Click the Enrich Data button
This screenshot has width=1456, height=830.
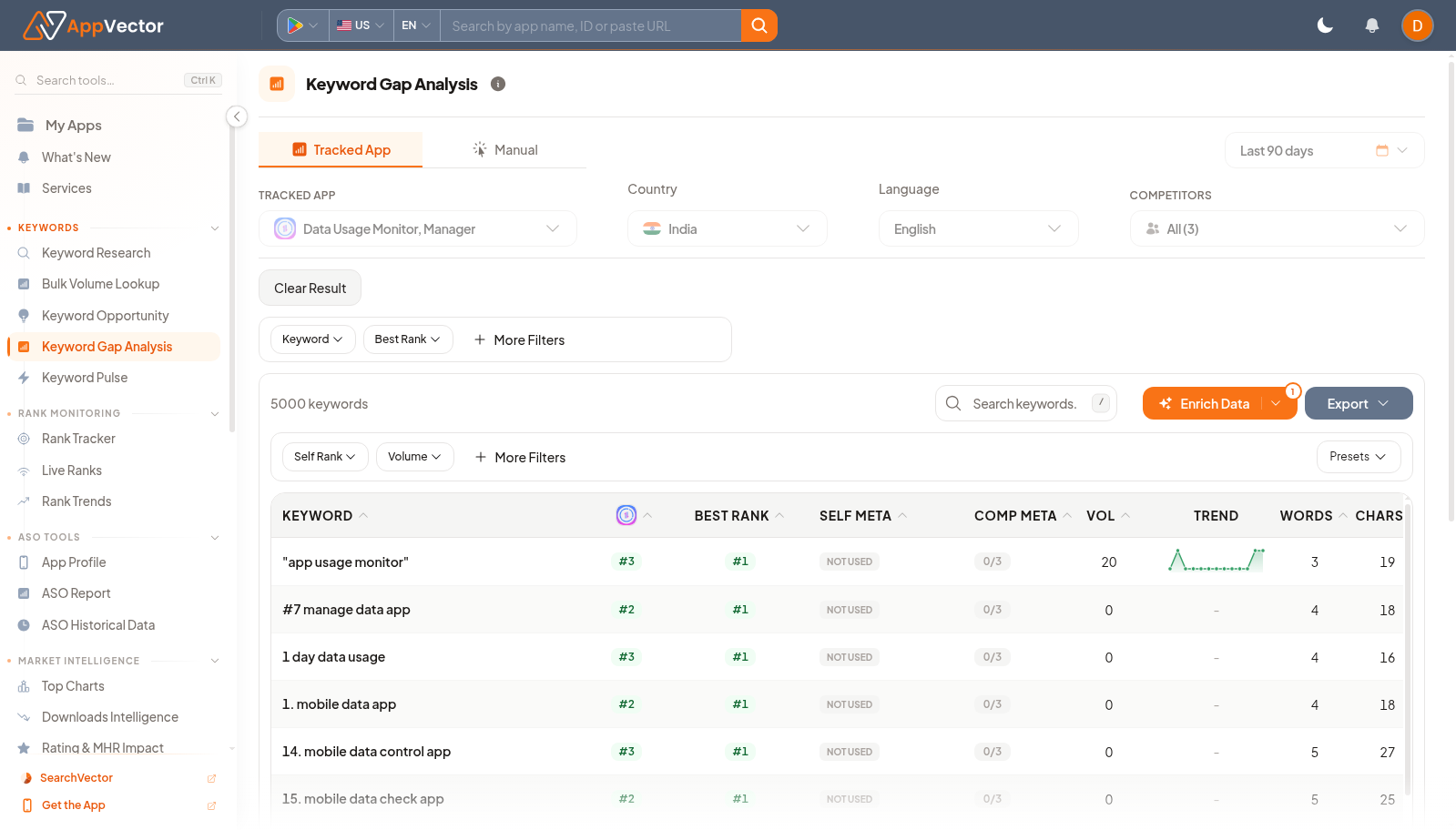pos(1204,403)
